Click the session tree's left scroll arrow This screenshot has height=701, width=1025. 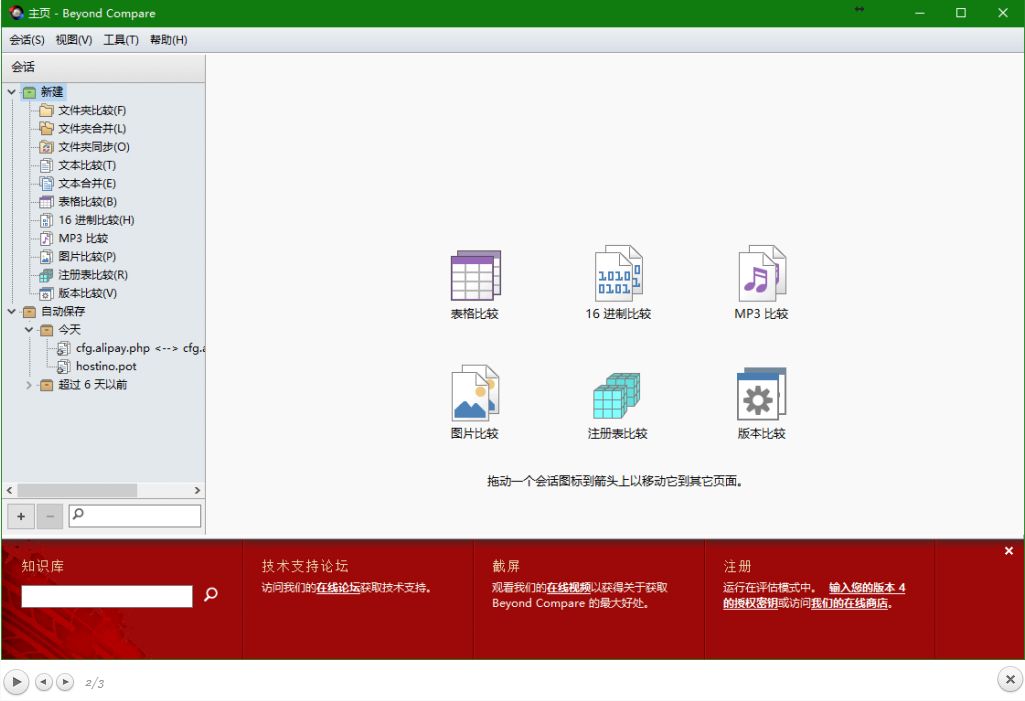(9, 490)
